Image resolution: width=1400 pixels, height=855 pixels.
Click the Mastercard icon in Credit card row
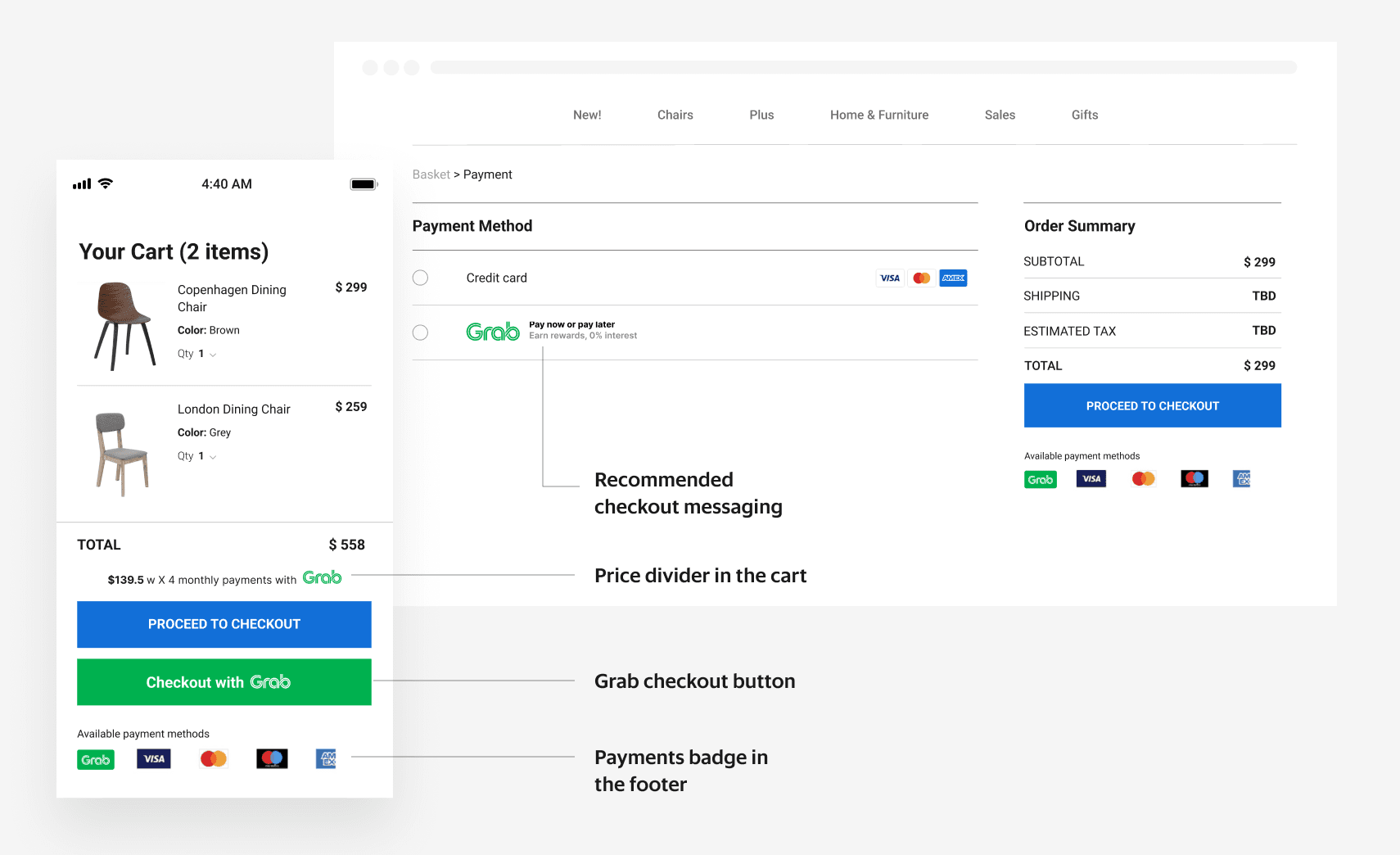click(921, 278)
